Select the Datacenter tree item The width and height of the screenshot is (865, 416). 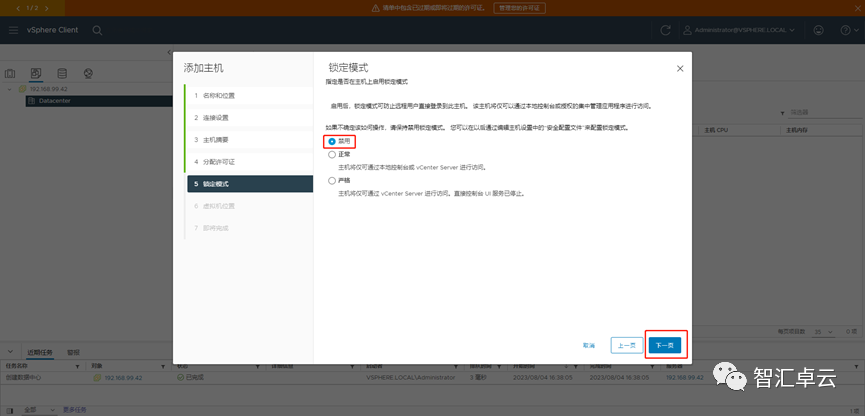click(54, 101)
